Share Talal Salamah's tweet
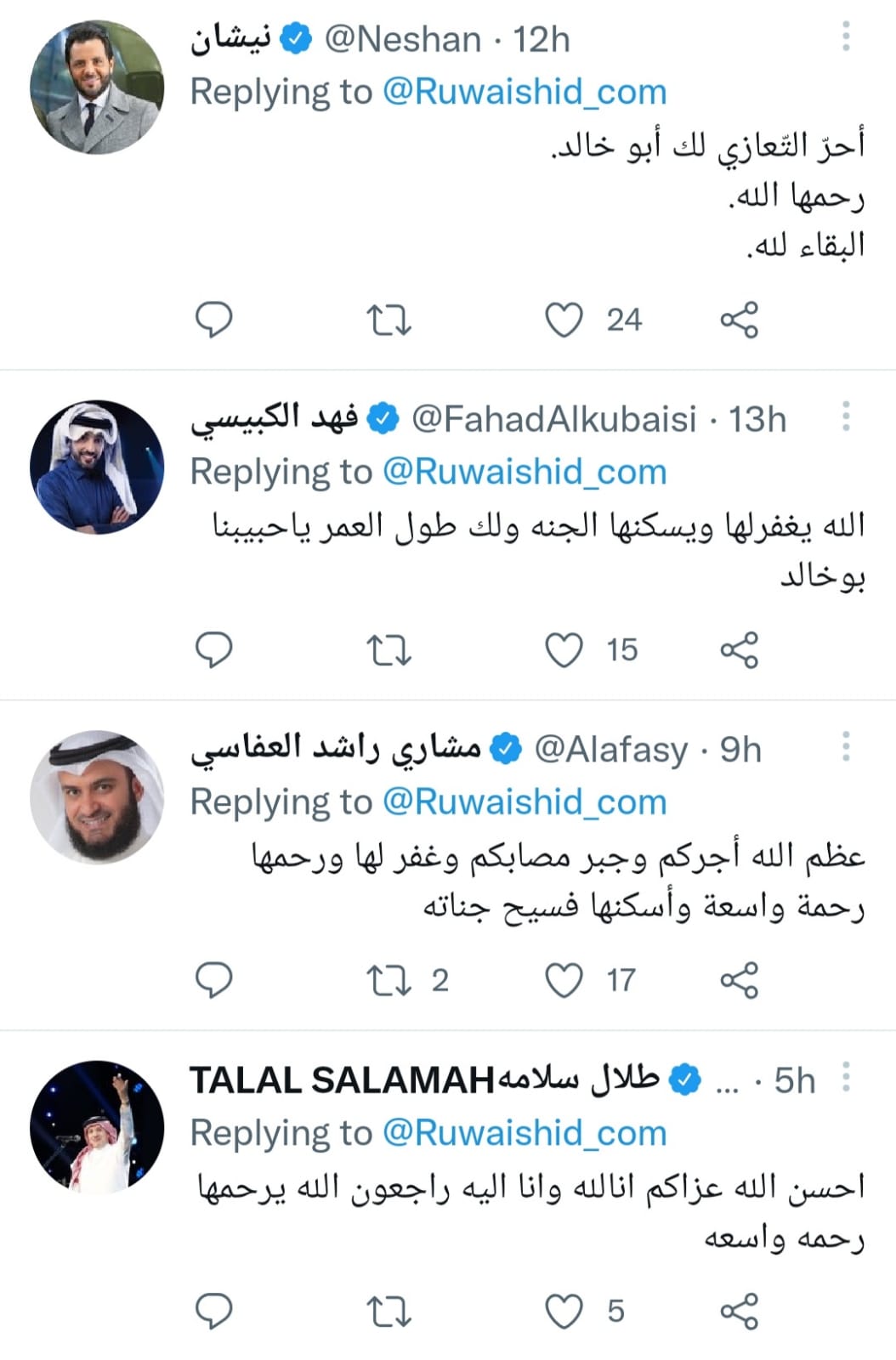The width and height of the screenshot is (896, 1360). [739, 1311]
